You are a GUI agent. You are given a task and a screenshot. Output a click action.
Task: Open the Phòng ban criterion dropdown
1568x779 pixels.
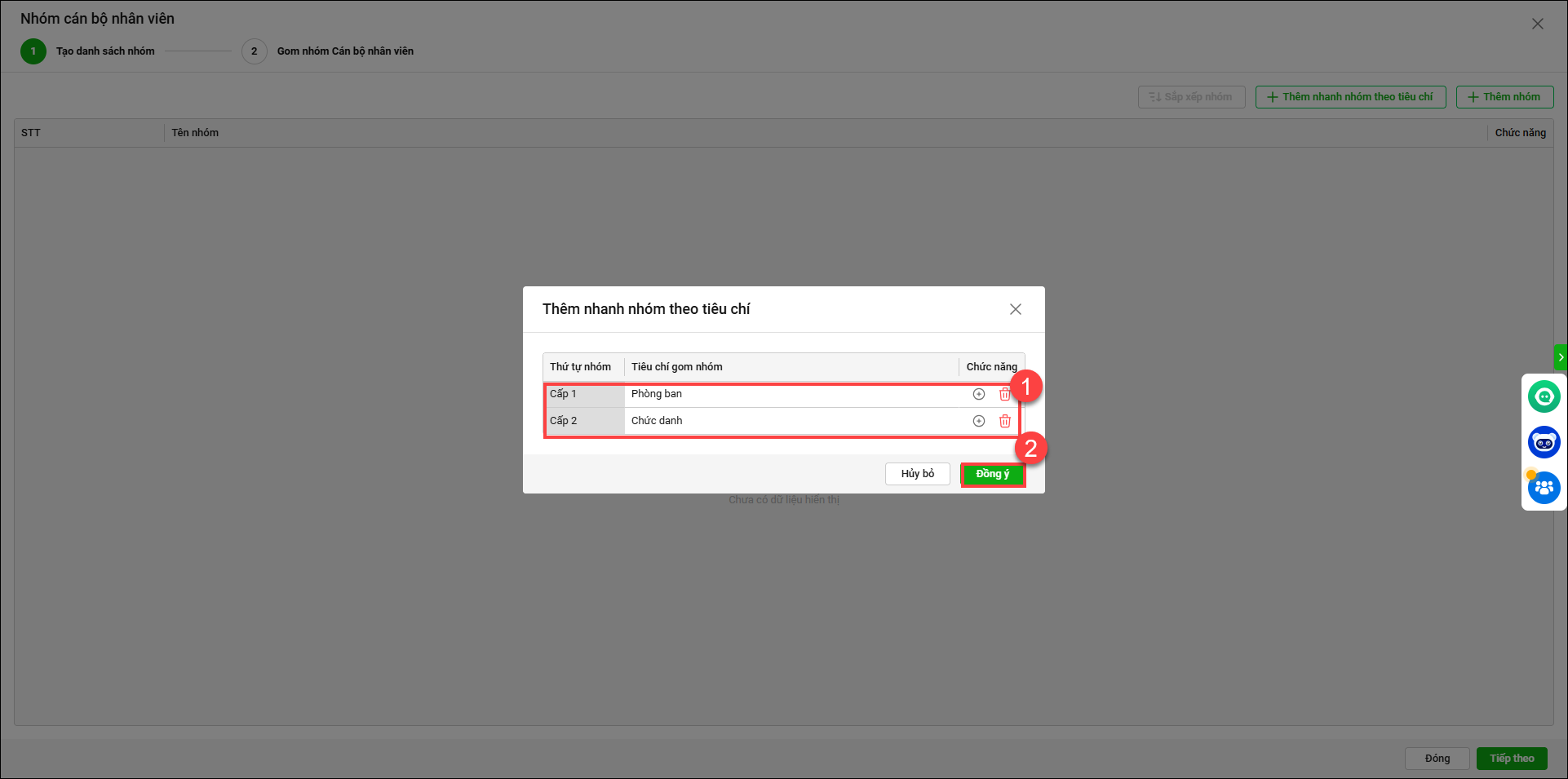pyautogui.click(x=790, y=394)
